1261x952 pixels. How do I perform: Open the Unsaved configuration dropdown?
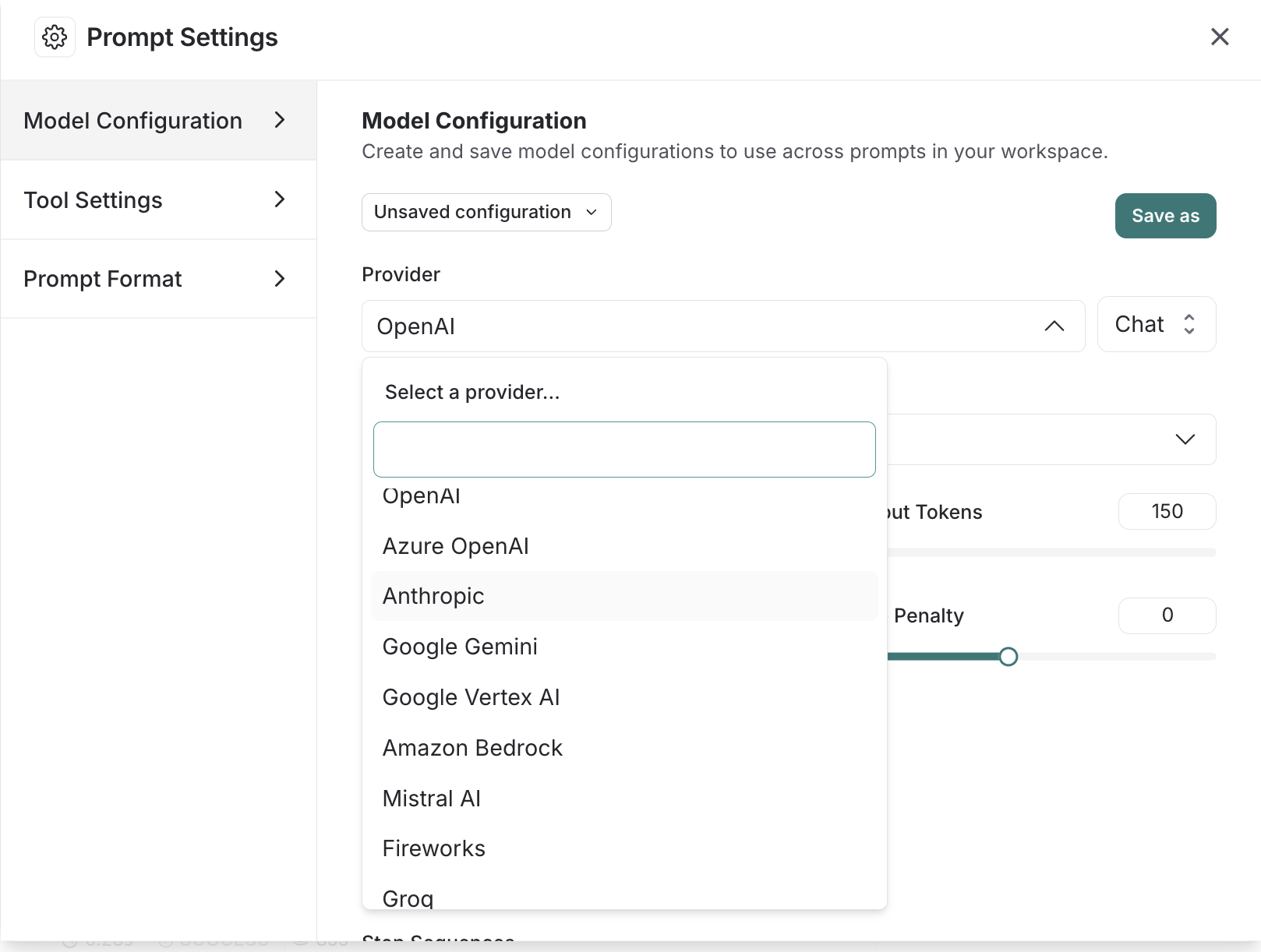coord(486,212)
